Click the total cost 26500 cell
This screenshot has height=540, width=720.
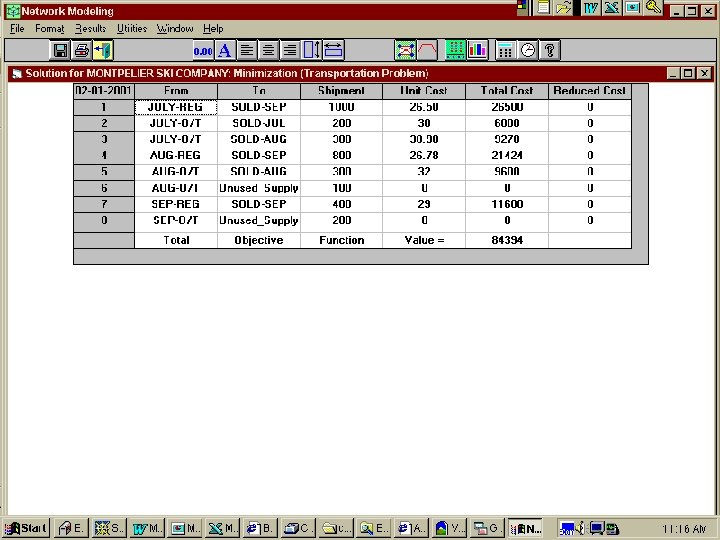[507, 107]
